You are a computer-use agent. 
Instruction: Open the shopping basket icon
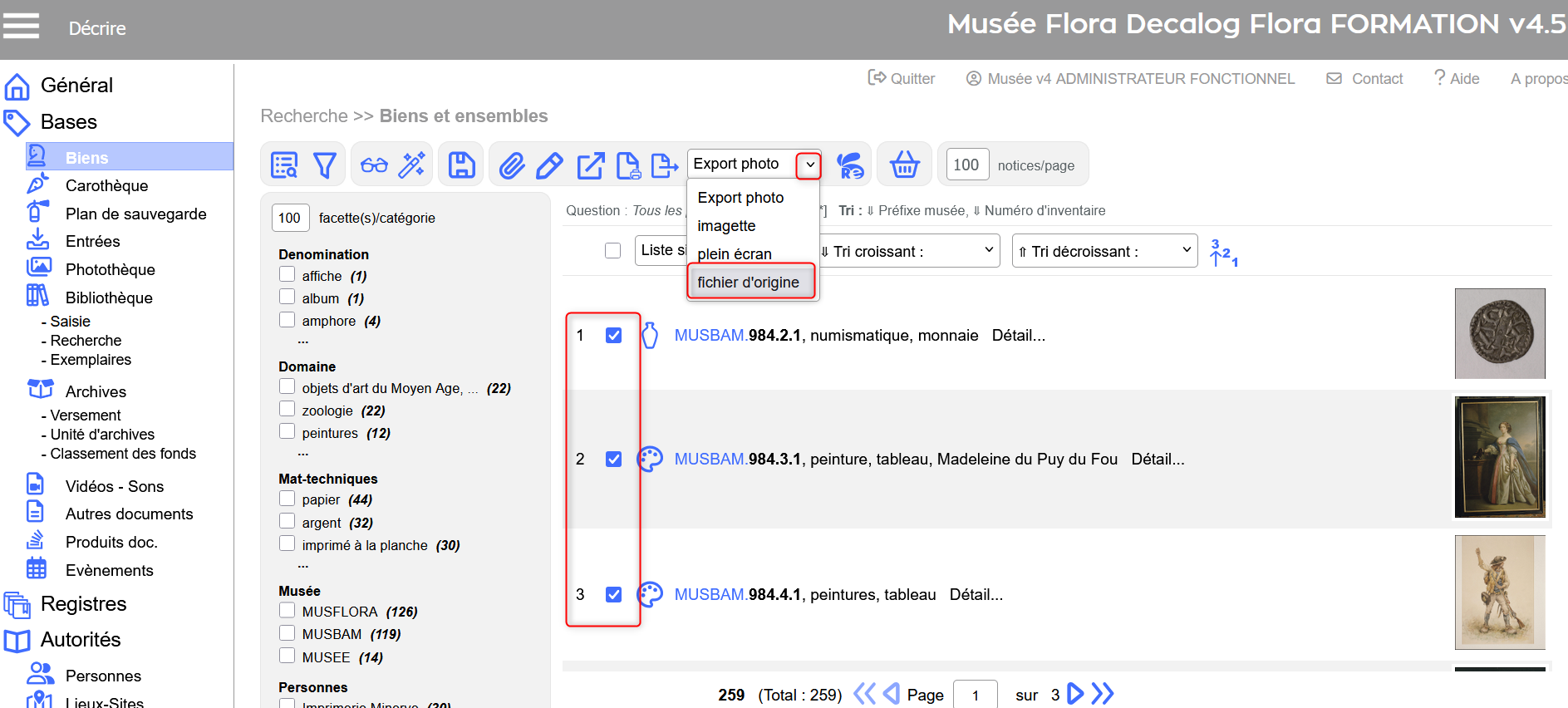coord(904,165)
